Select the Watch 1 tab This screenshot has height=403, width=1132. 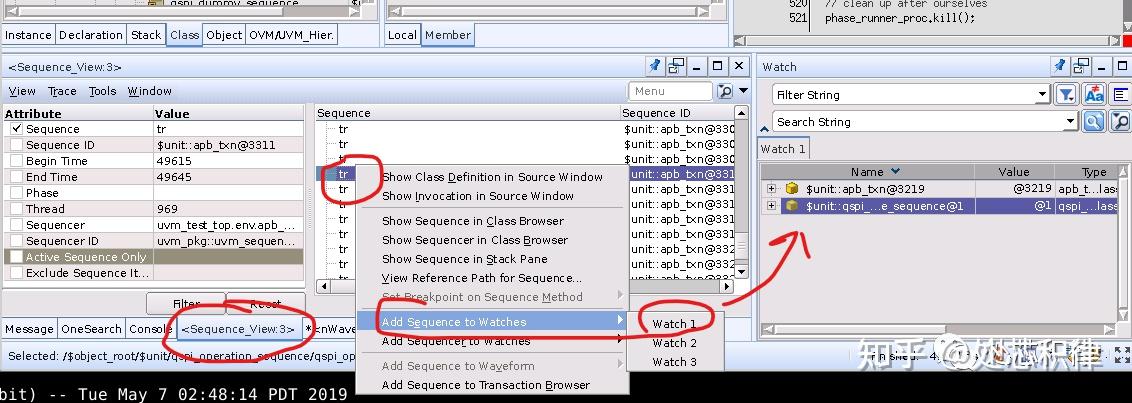click(x=783, y=149)
